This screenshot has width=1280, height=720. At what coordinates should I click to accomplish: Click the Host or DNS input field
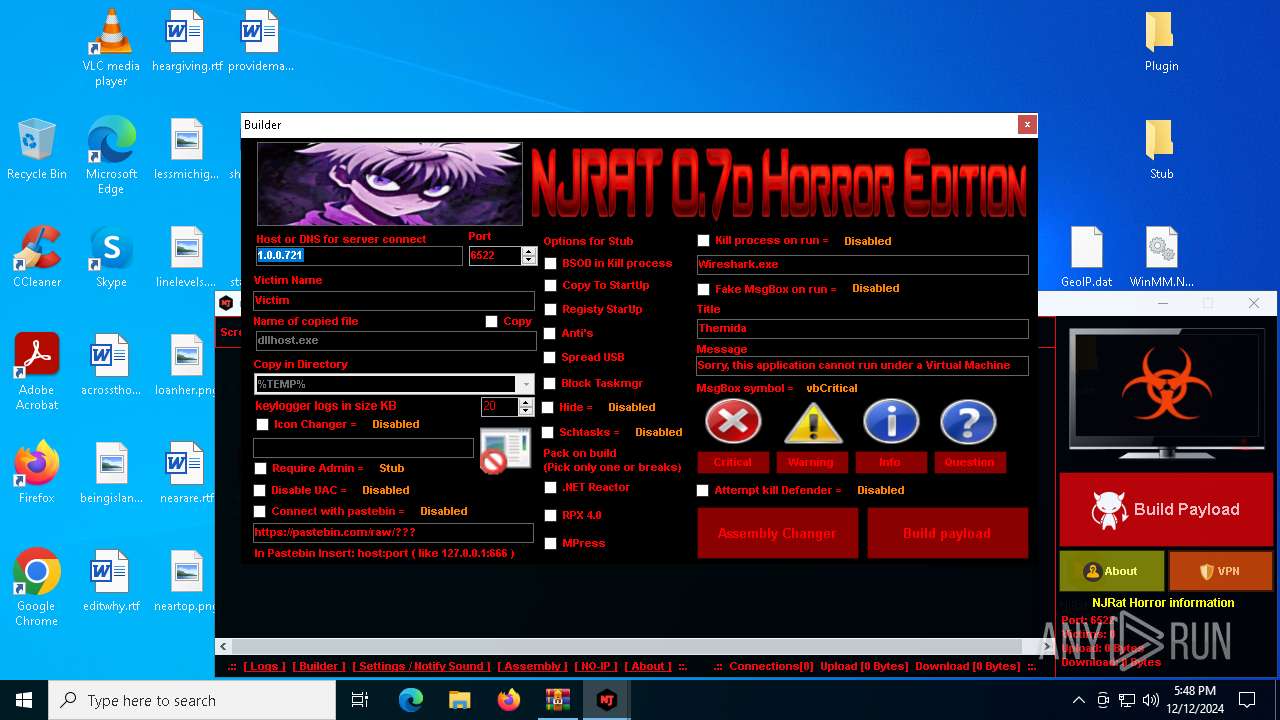tap(359, 256)
